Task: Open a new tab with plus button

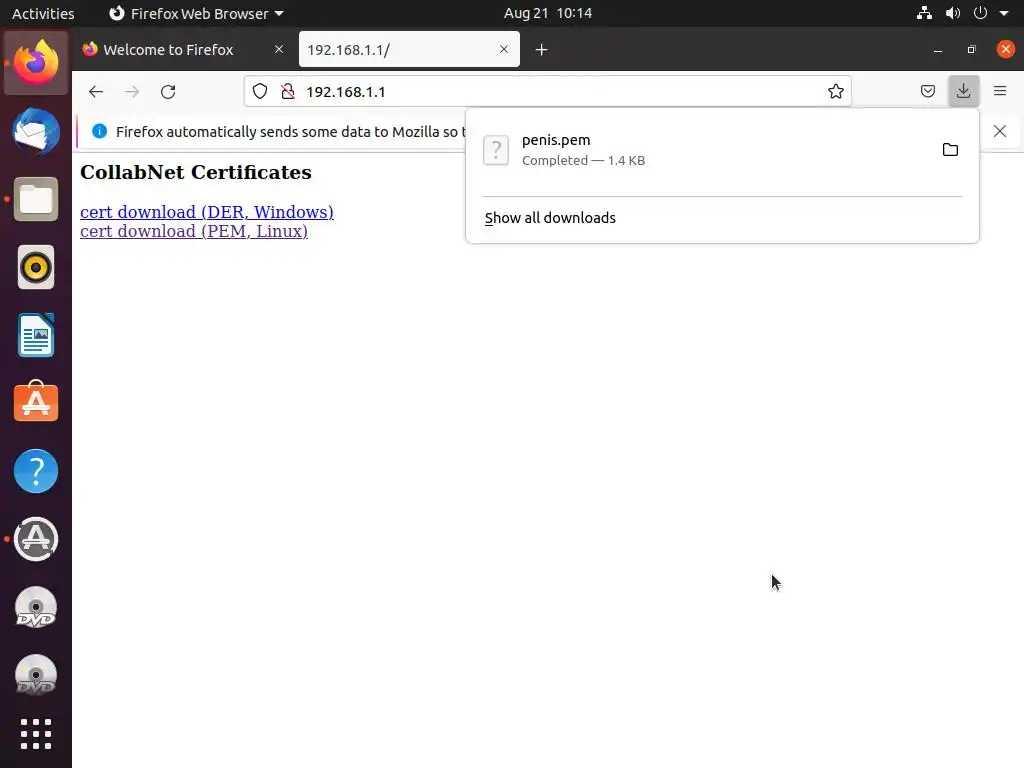Action: (541, 50)
